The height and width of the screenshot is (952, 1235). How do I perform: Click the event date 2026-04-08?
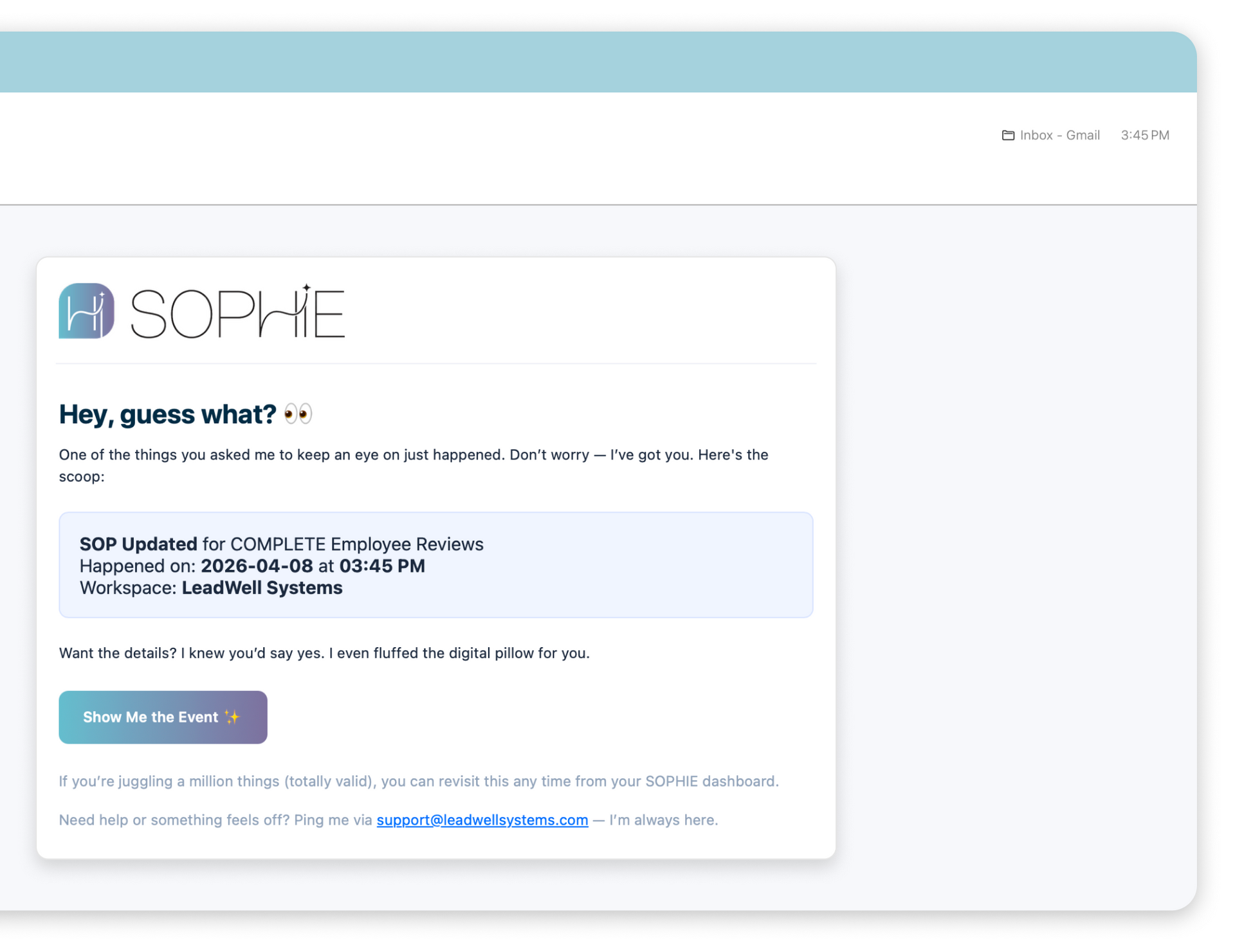tap(257, 566)
